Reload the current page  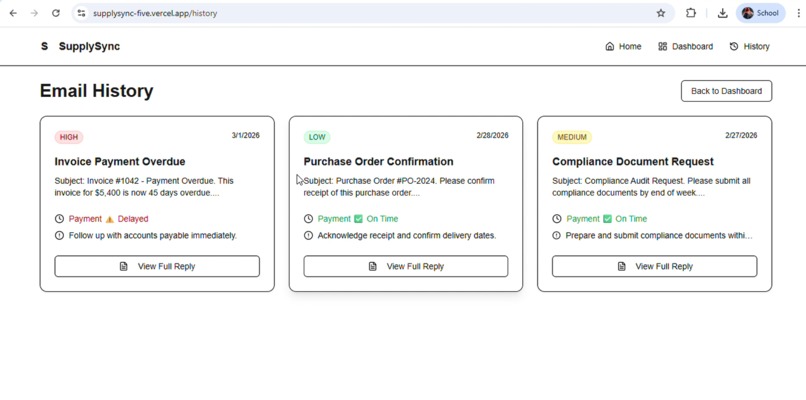56,13
